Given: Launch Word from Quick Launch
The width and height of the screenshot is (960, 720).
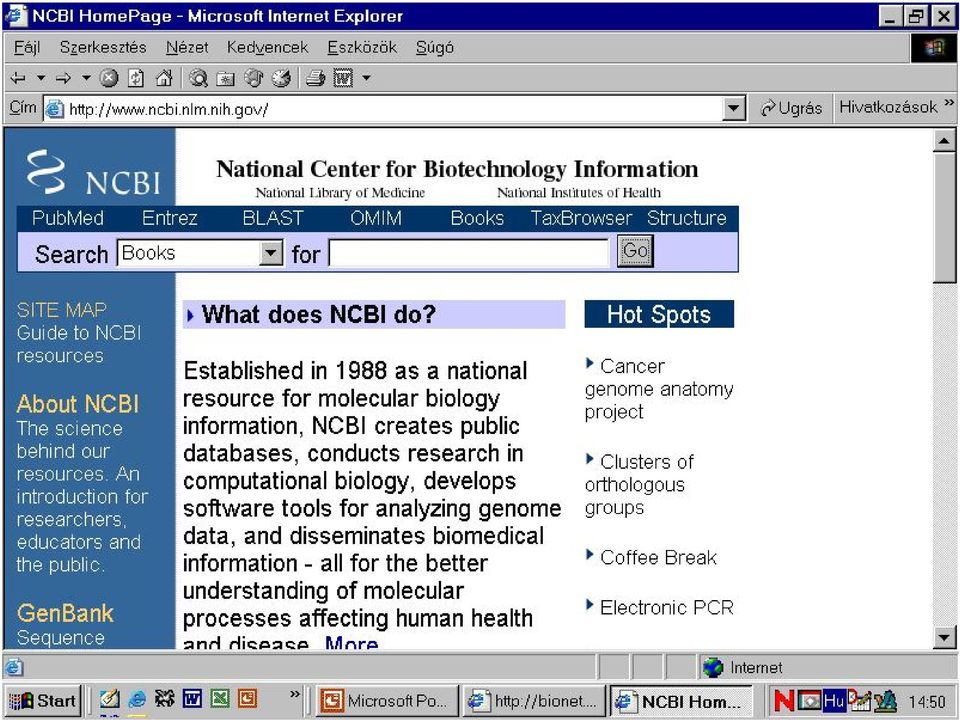Looking at the screenshot, I should (x=192, y=699).
